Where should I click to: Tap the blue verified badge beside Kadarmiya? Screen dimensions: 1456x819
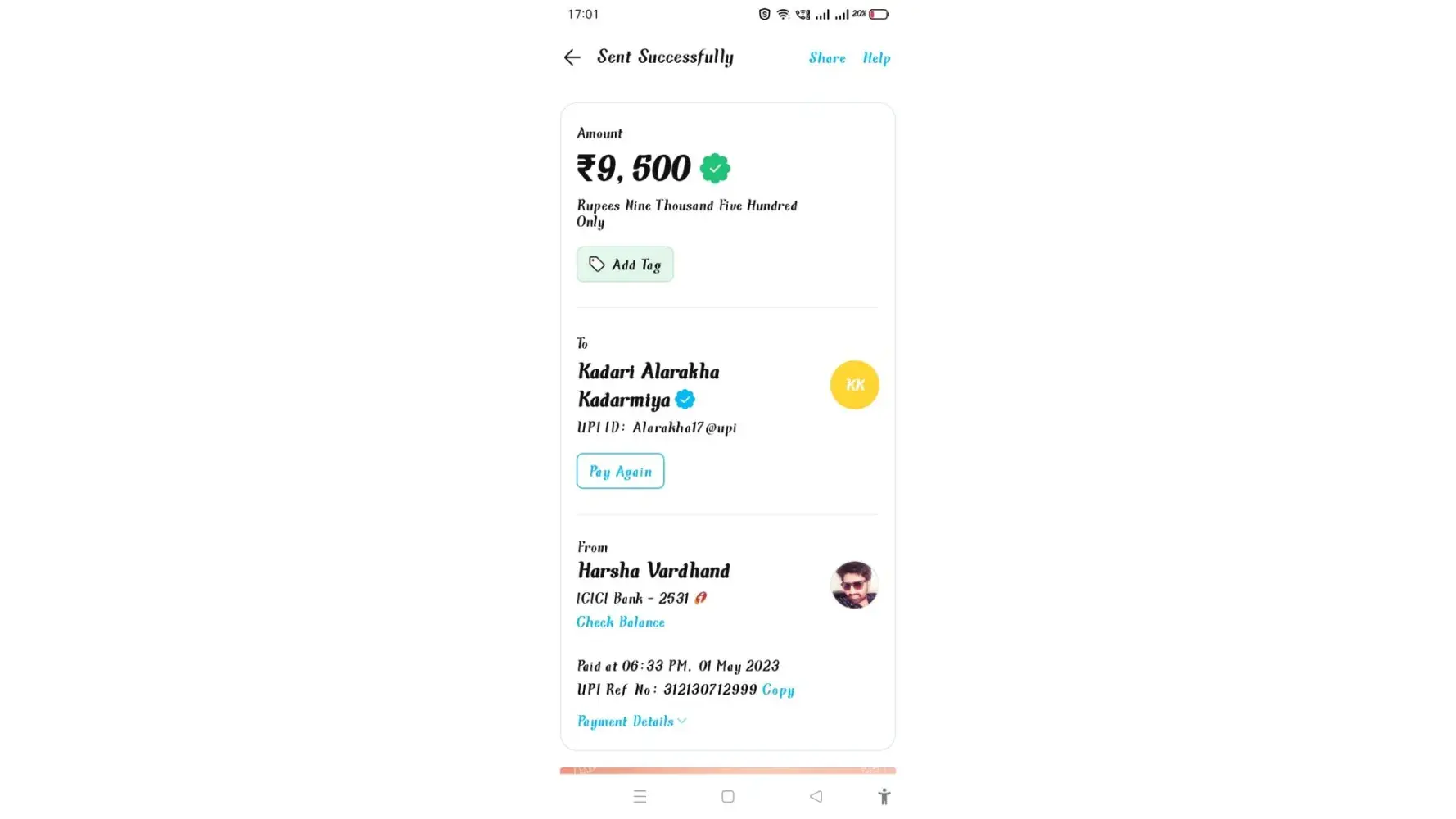pyautogui.click(x=685, y=400)
